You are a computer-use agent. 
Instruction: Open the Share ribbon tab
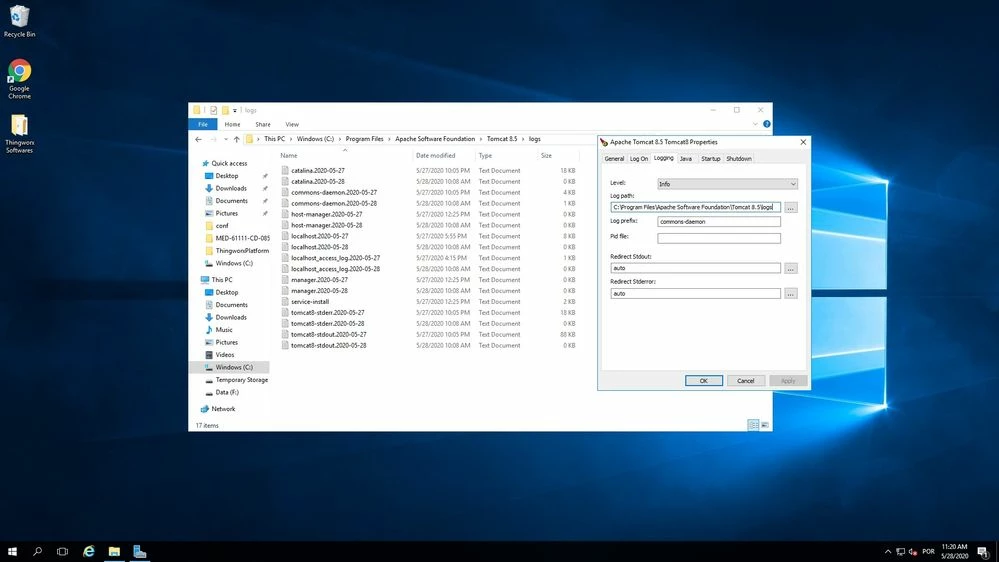262,124
